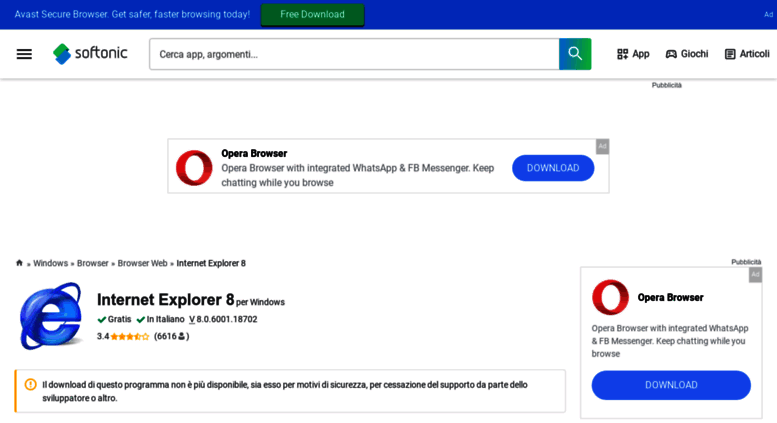Open the hamburger menu icon
This screenshot has width=777, height=423.
click(x=24, y=54)
